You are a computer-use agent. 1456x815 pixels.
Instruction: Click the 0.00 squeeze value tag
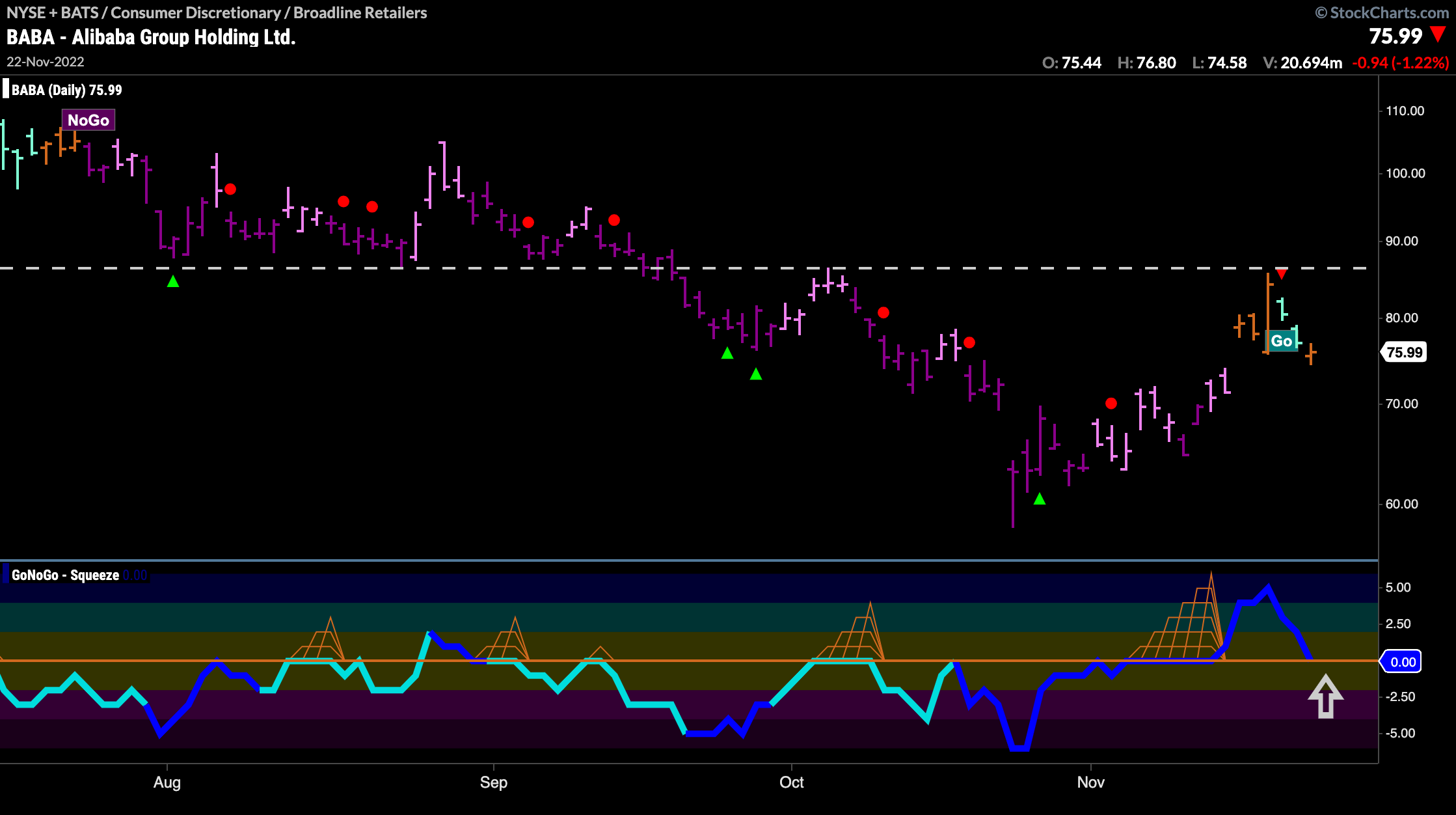(x=1402, y=662)
